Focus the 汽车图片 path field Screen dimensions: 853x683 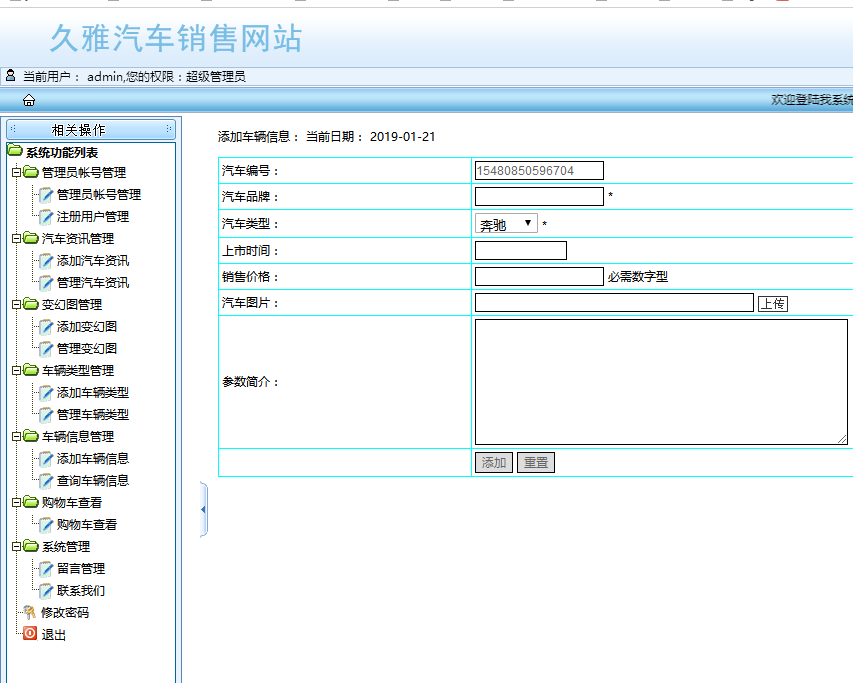614,302
